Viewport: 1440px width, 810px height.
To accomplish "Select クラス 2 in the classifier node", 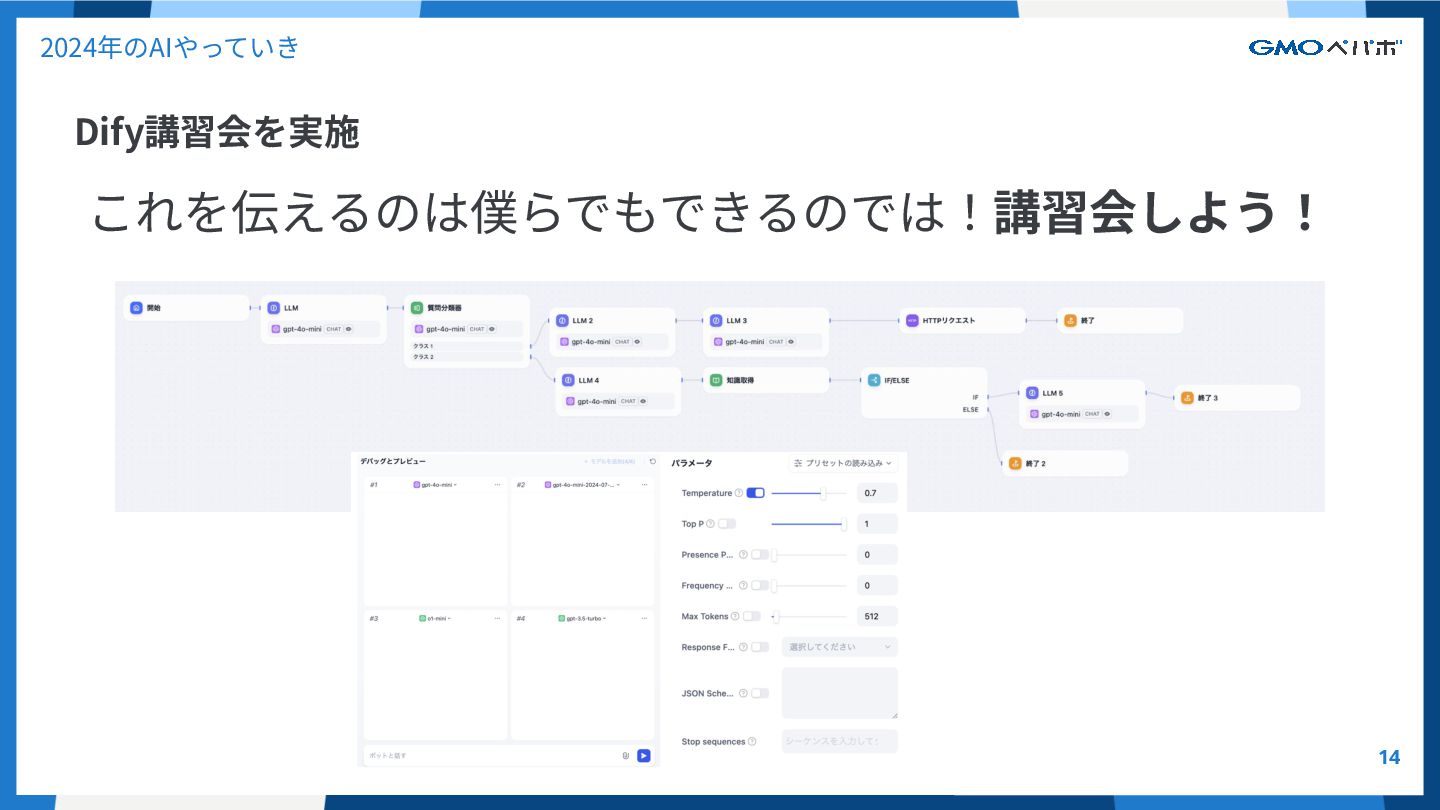I will point(467,357).
